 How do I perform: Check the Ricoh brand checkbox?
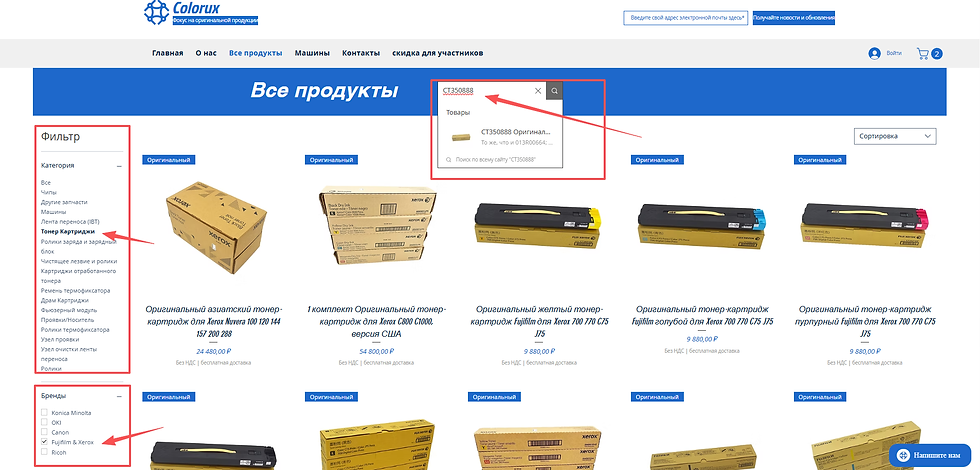coord(44,451)
